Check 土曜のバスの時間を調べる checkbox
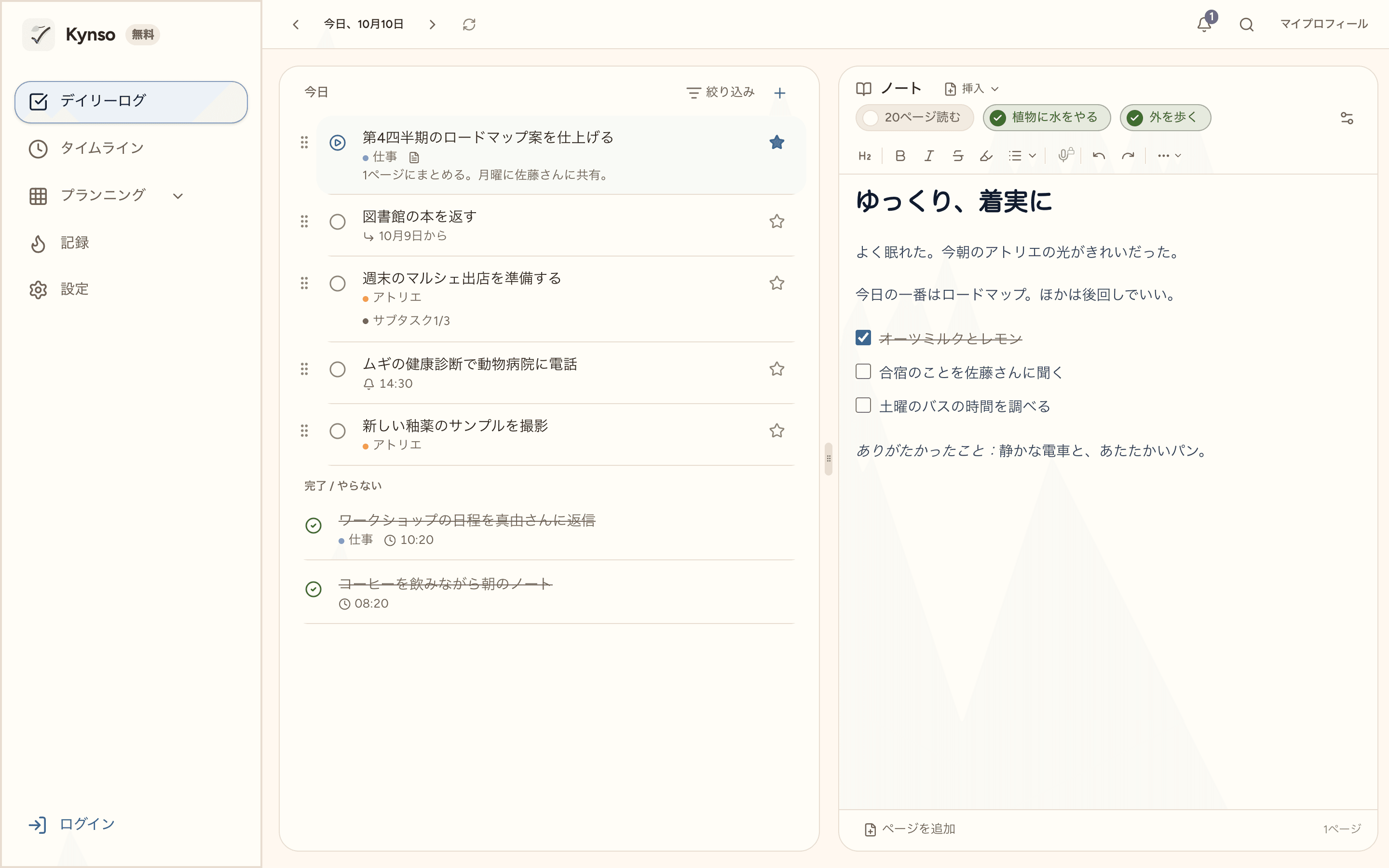This screenshot has height=868, width=1389. pos(863,405)
